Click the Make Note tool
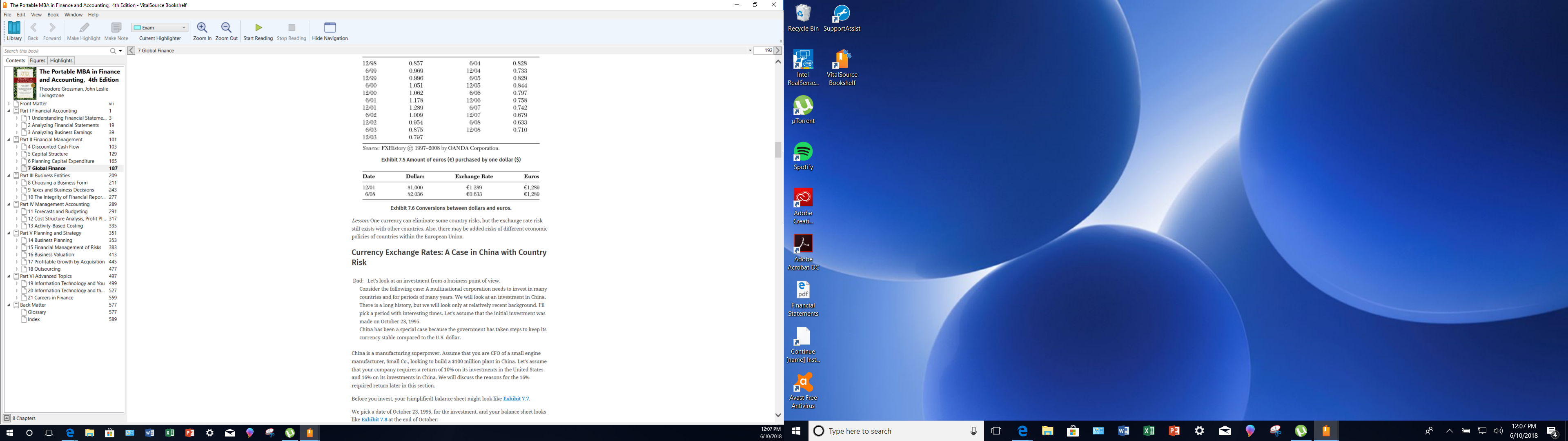1568x441 pixels. coord(116,31)
